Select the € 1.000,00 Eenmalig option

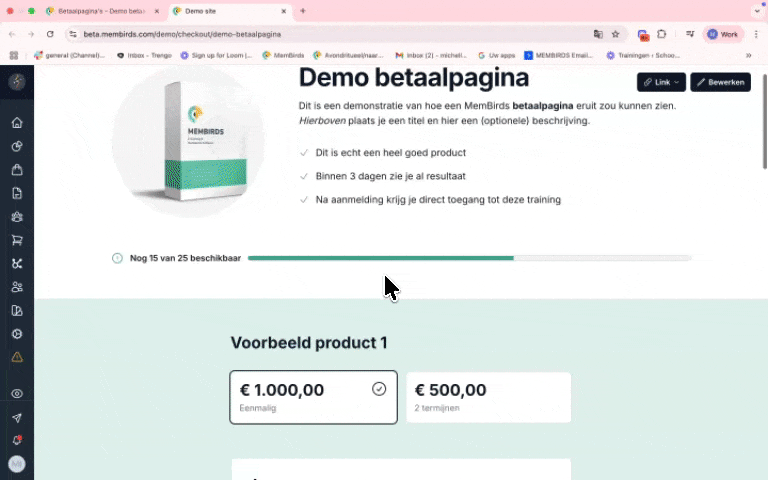313,397
